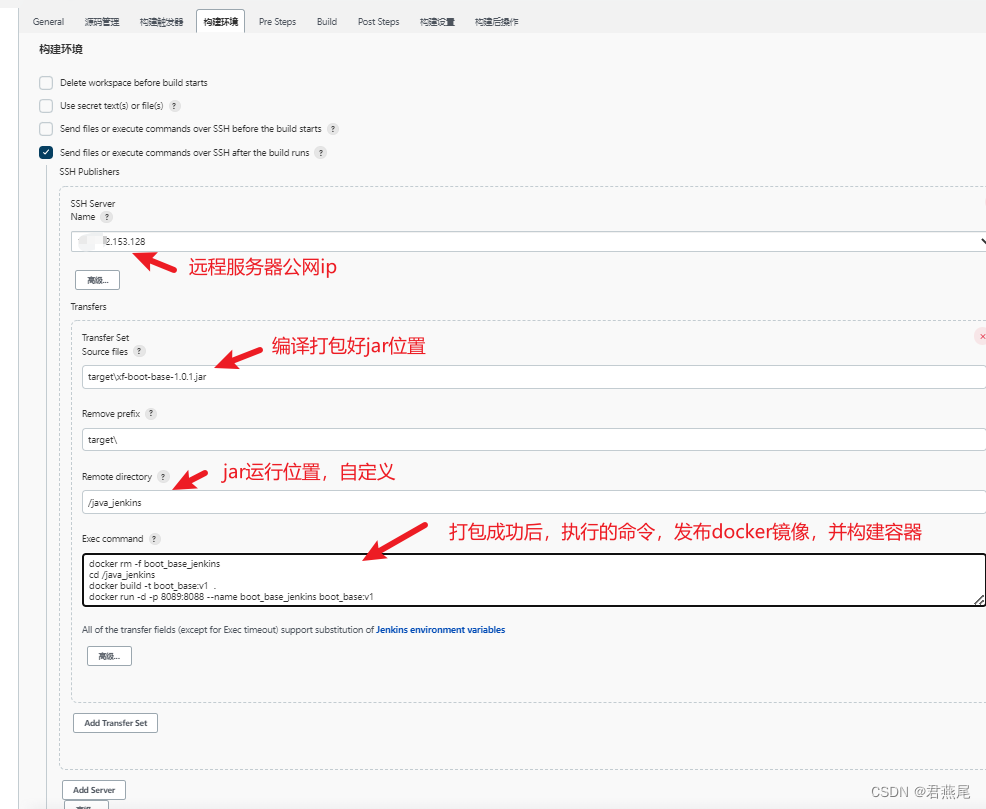Click the Remote directory input field
The width and height of the screenshot is (986, 809).
533,502
